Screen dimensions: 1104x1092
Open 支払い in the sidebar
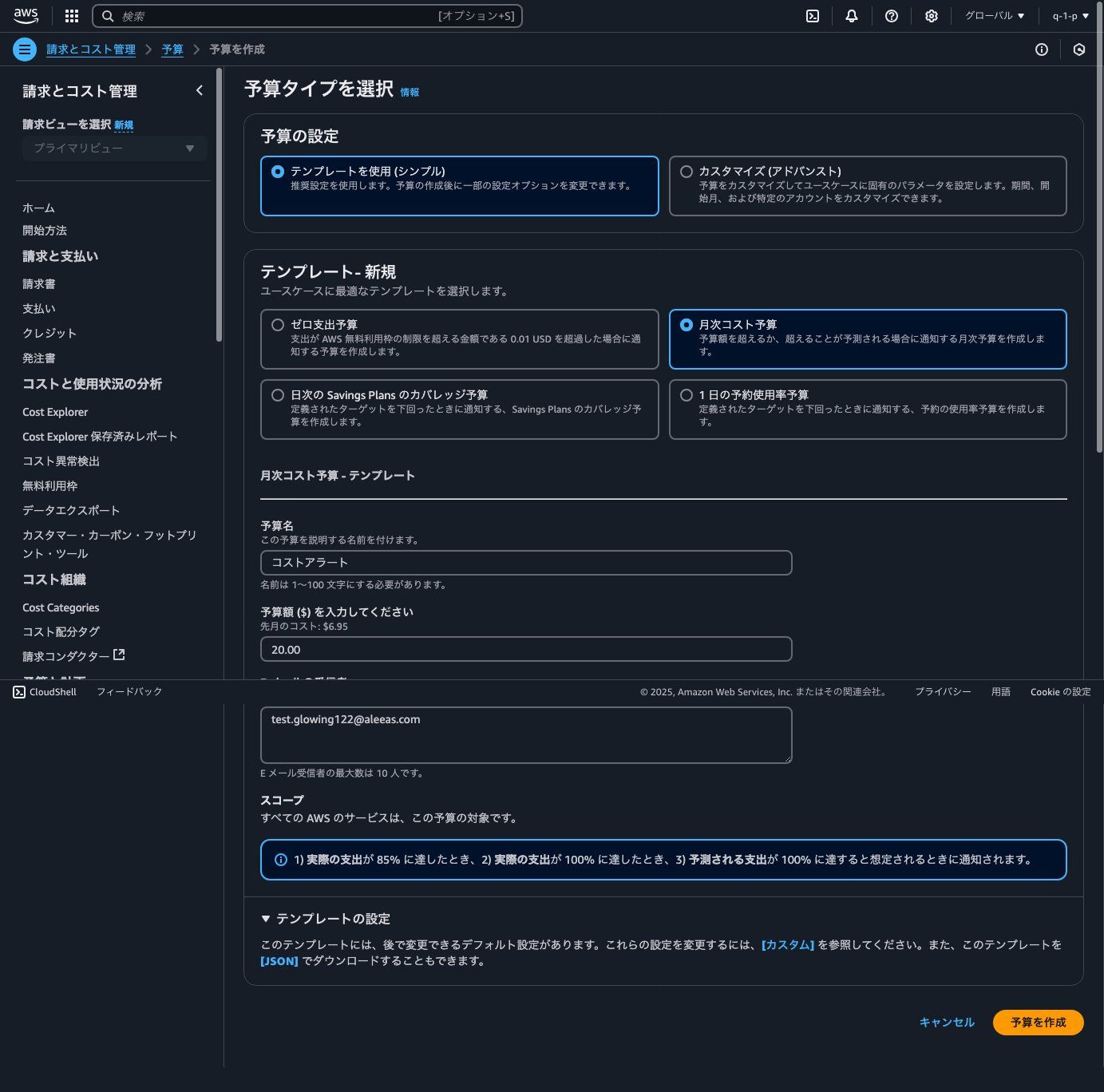pos(39,308)
